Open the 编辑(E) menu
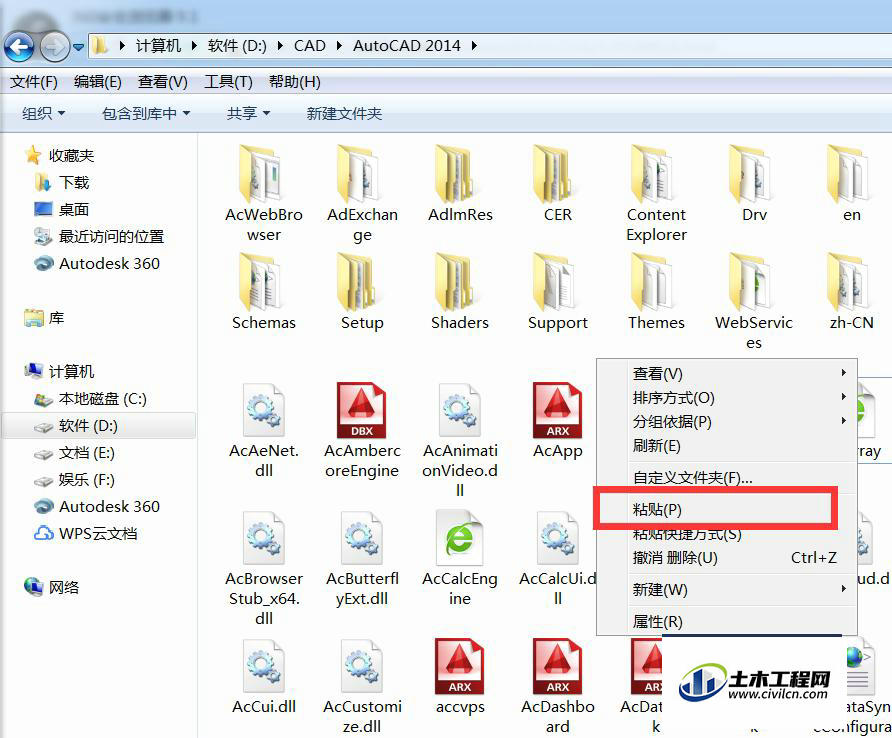The width and height of the screenshot is (892, 738). pyautogui.click(x=98, y=82)
